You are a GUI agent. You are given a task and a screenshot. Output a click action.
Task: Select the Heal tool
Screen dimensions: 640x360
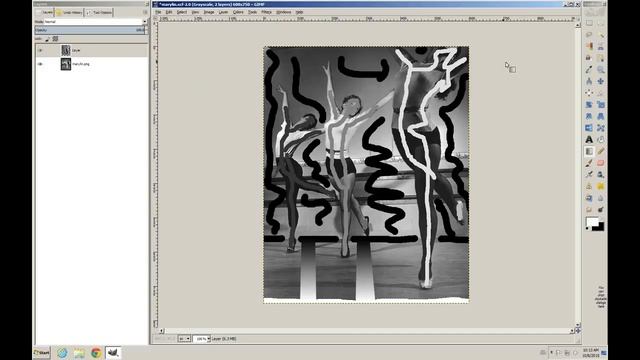point(600,186)
